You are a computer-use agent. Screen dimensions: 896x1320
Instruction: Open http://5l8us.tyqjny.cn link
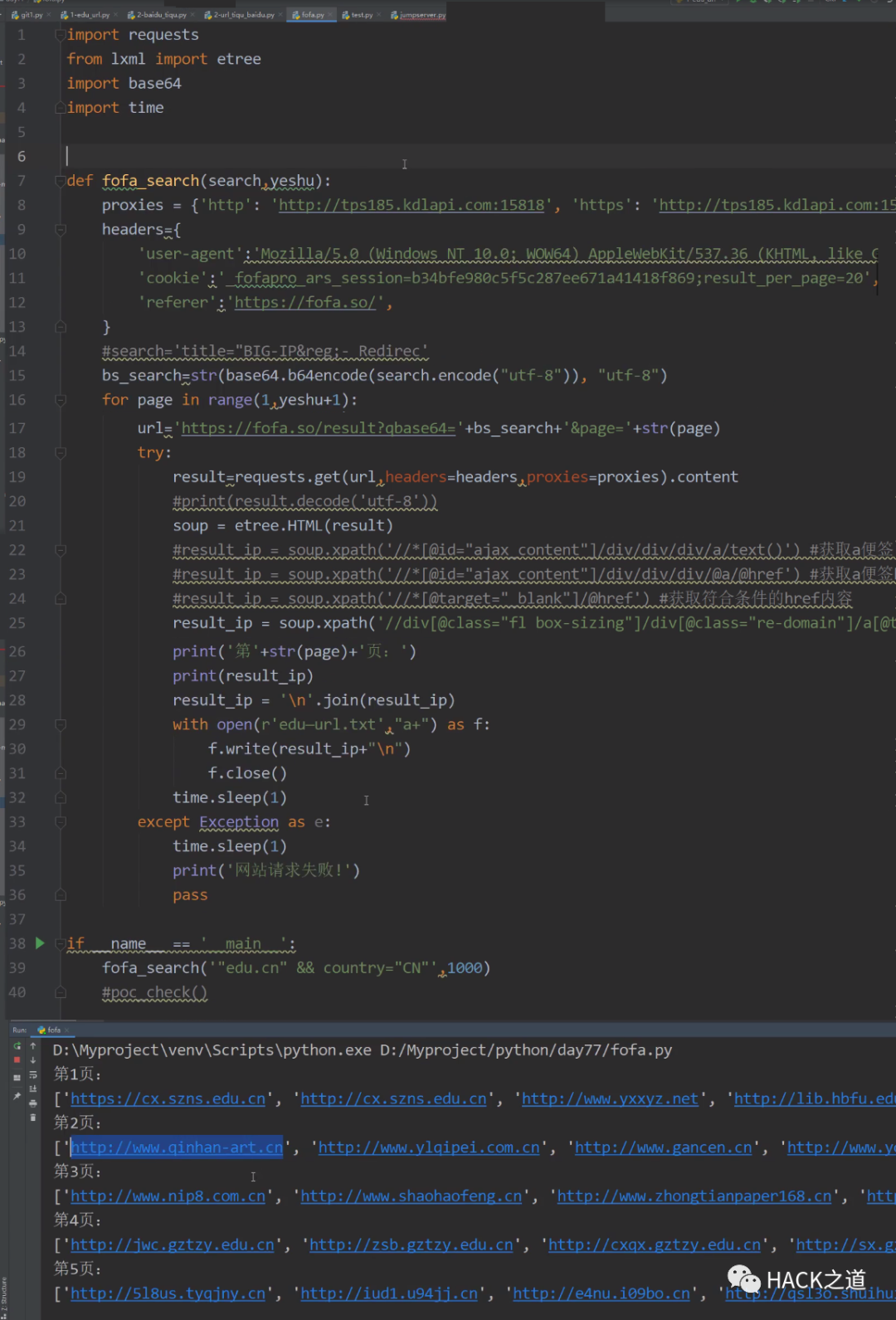(x=168, y=1293)
